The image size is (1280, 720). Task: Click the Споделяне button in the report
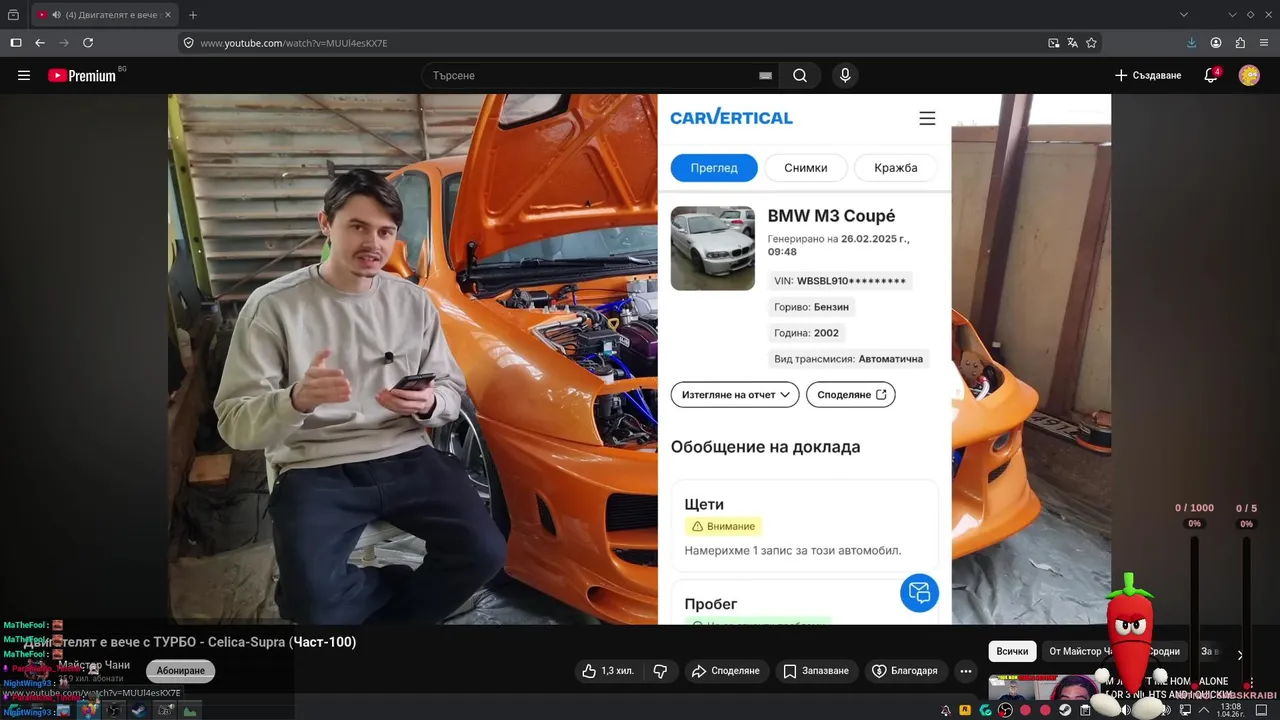click(x=851, y=395)
